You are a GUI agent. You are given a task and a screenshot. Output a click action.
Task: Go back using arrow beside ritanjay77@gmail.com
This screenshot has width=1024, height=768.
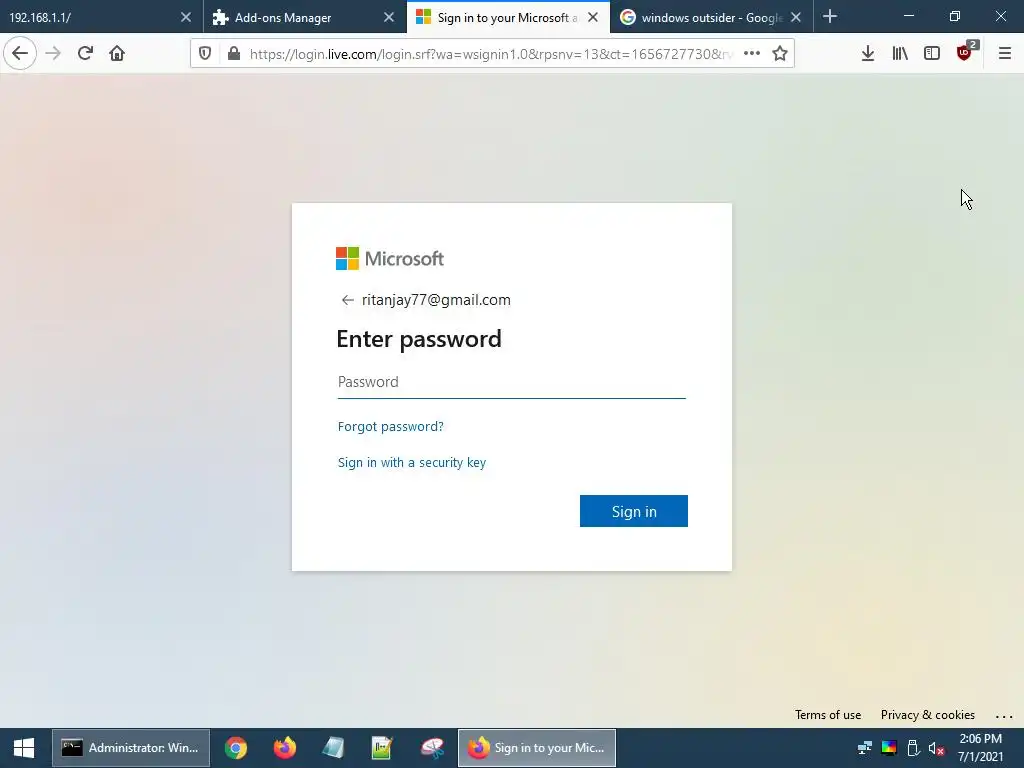347,300
